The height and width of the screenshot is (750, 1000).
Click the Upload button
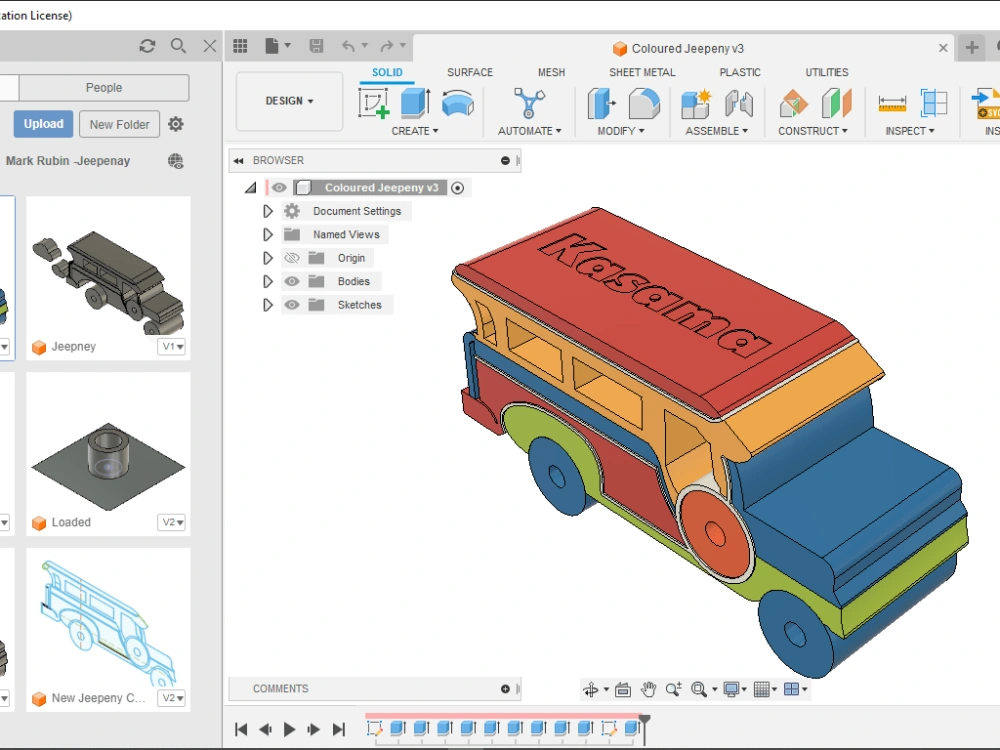pos(43,124)
